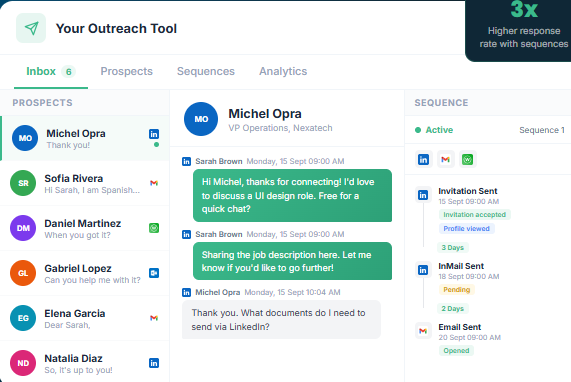Image resolution: width=571 pixels, height=382 pixels.
Task: Open Daniel Martinez conversation
Action: click(x=85, y=228)
